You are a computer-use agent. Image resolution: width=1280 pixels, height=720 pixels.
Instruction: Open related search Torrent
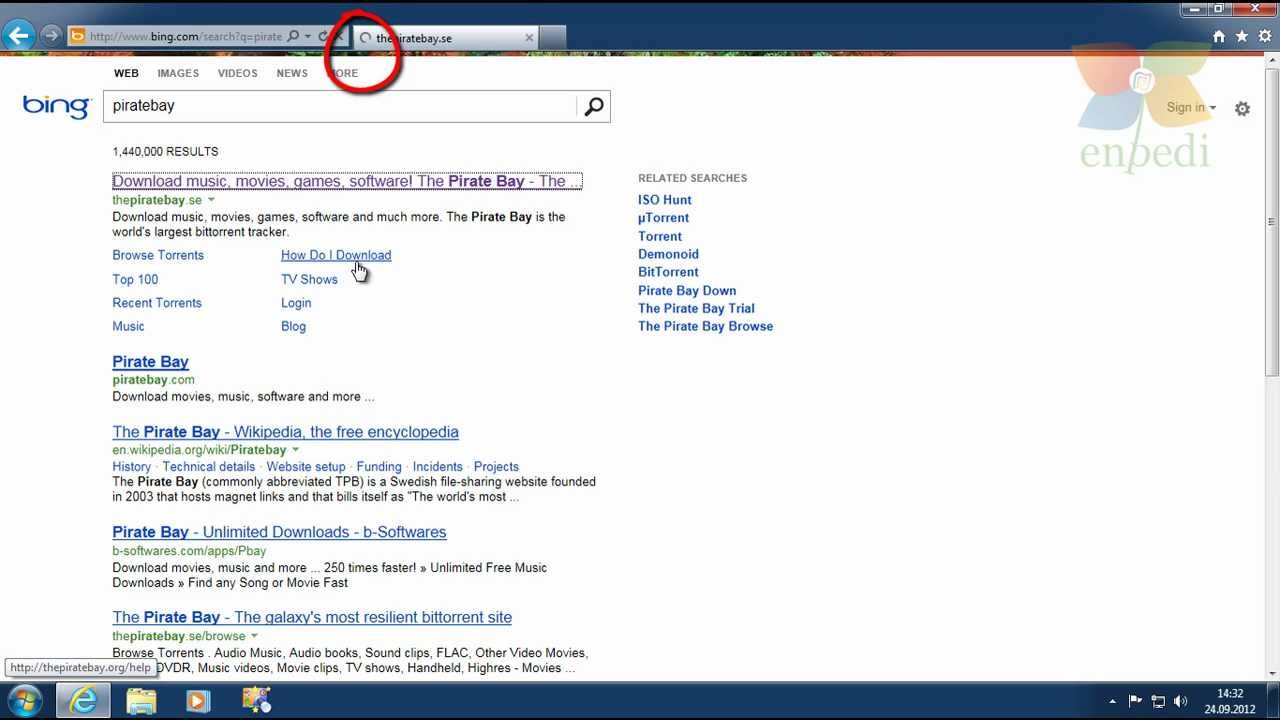(660, 236)
